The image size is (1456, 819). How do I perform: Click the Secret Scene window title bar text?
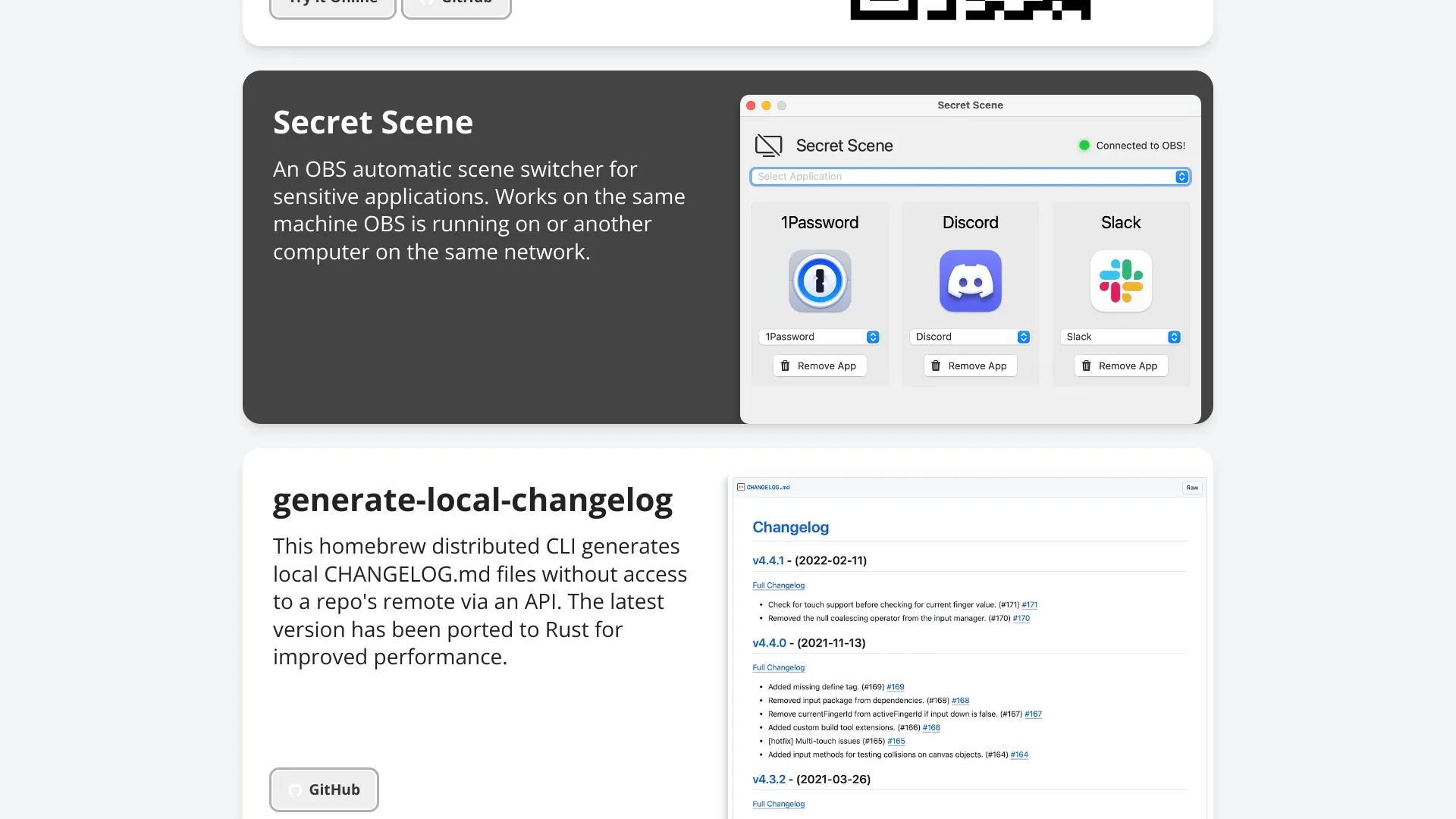point(970,105)
